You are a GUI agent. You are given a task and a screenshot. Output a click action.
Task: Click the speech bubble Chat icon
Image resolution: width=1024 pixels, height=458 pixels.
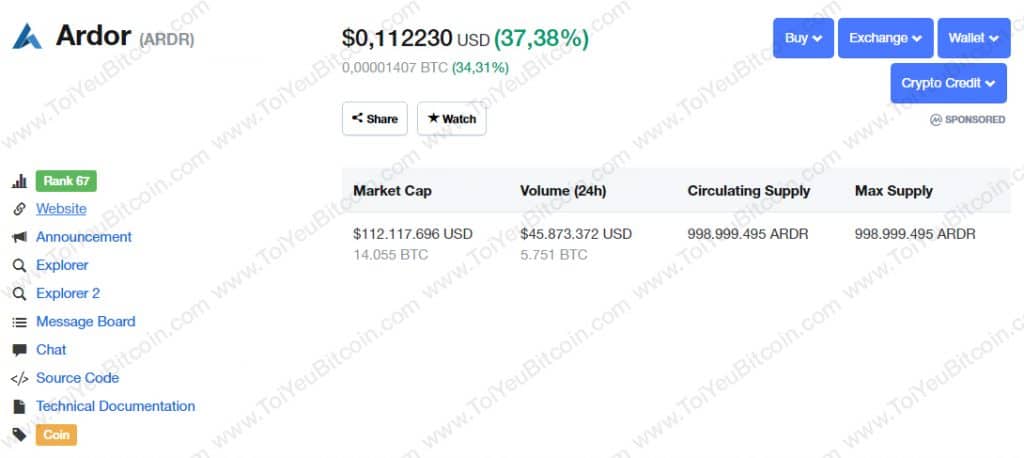[x=19, y=350]
